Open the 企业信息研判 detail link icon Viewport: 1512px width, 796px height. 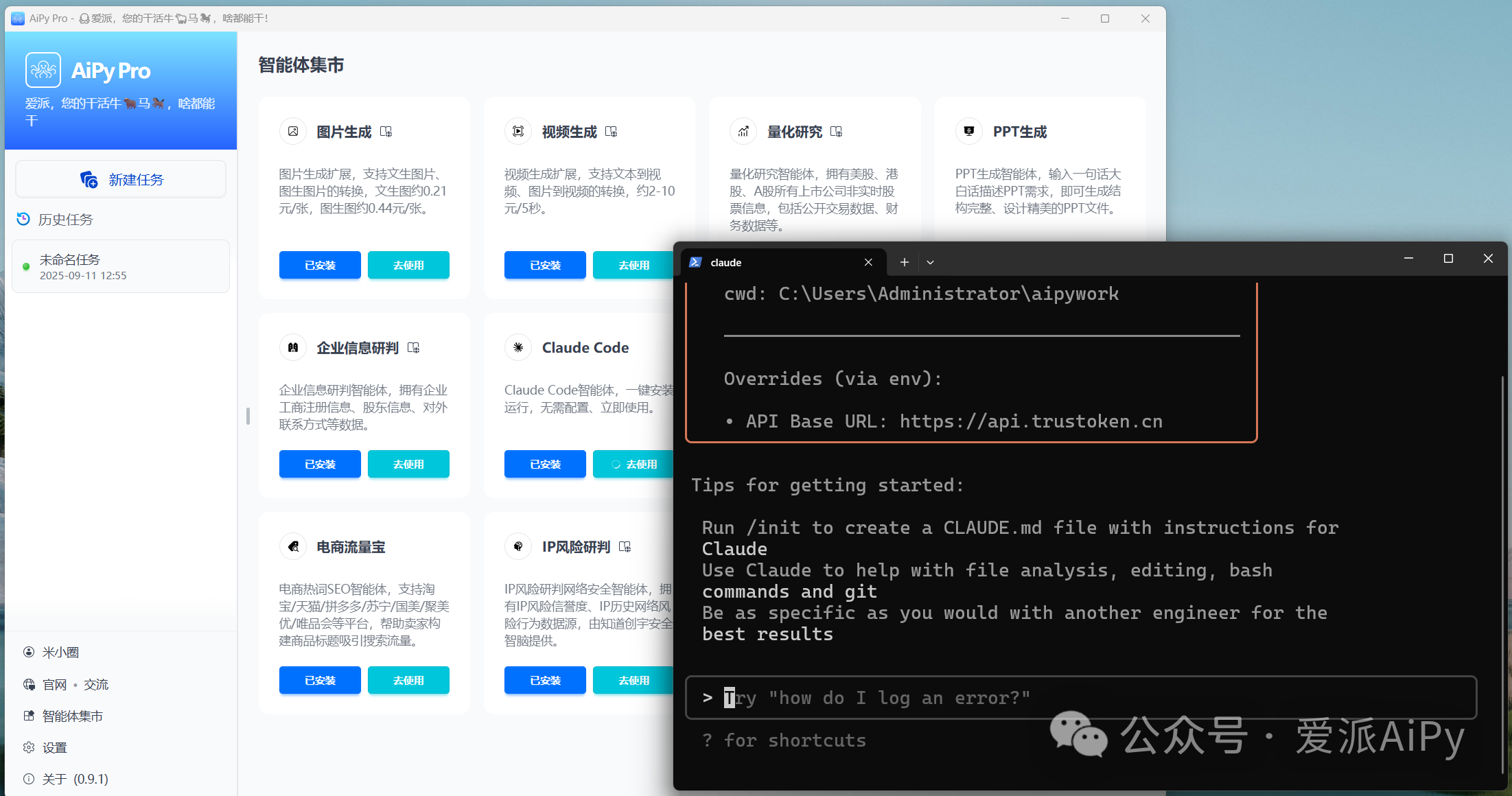(x=413, y=348)
